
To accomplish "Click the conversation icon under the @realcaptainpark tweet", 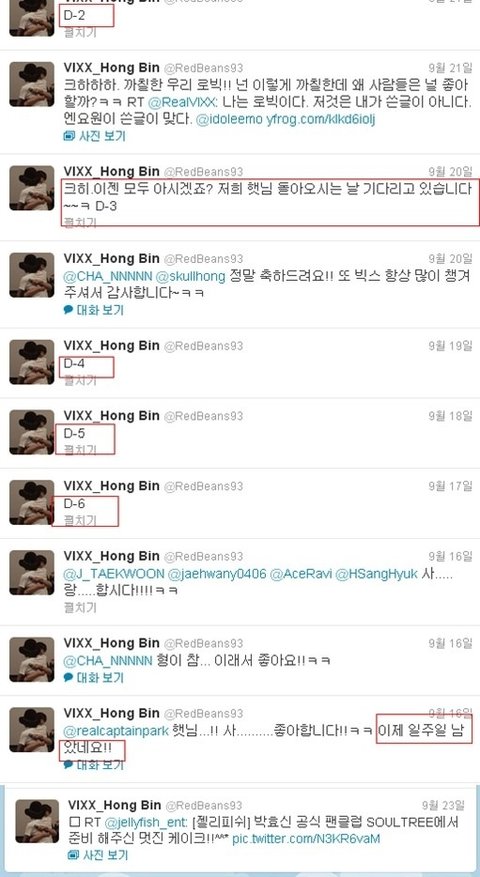I will [68, 765].
